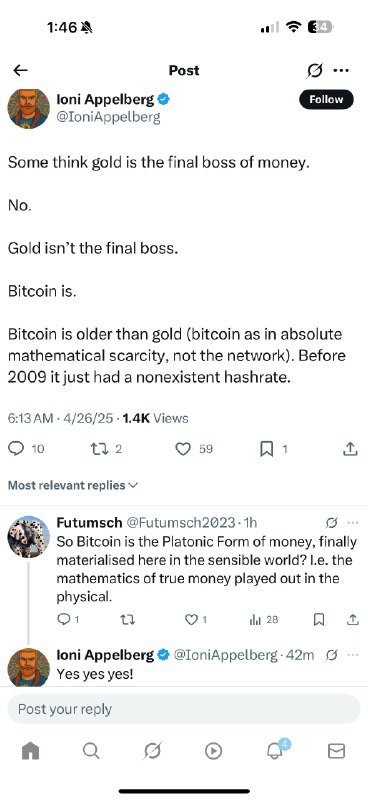Open @IoniAppelberg profile handle
368x800 pixels.
[108, 117]
